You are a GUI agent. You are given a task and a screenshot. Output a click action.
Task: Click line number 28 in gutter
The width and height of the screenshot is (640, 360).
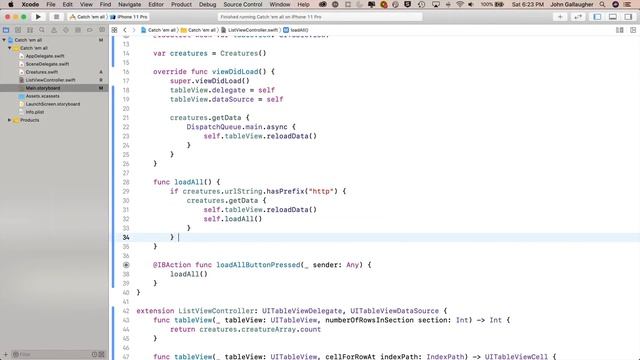pyautogui.click(x=126, y=182)
